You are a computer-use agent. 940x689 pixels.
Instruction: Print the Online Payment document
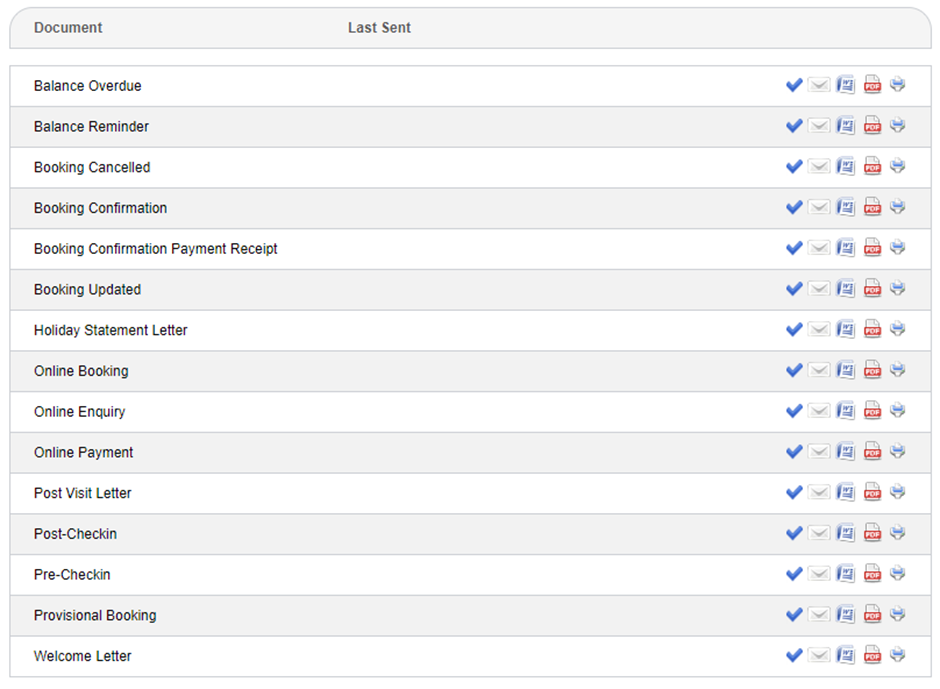[x=898, y=452]
